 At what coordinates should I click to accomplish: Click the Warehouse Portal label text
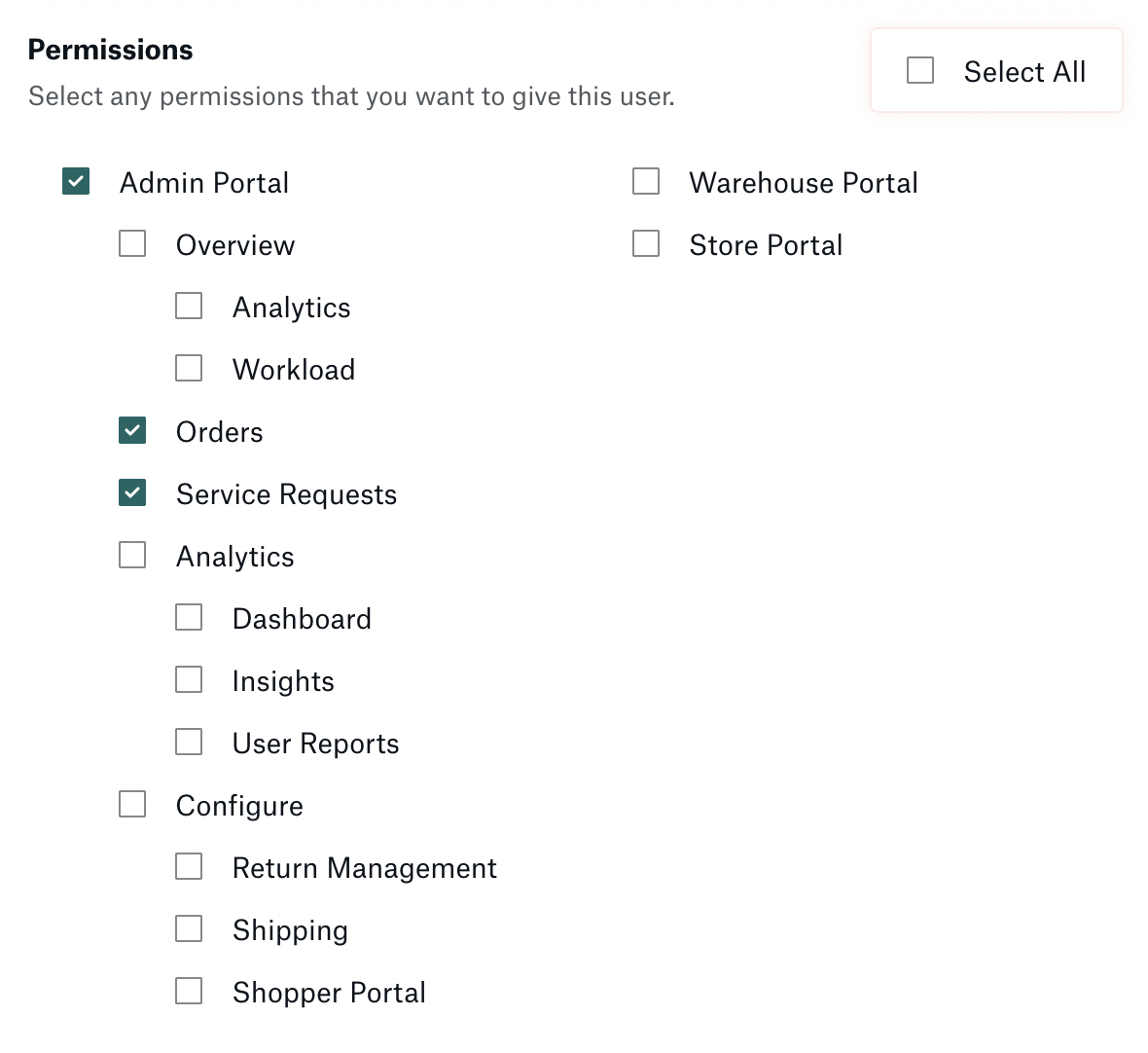click(x=804, y=182)
